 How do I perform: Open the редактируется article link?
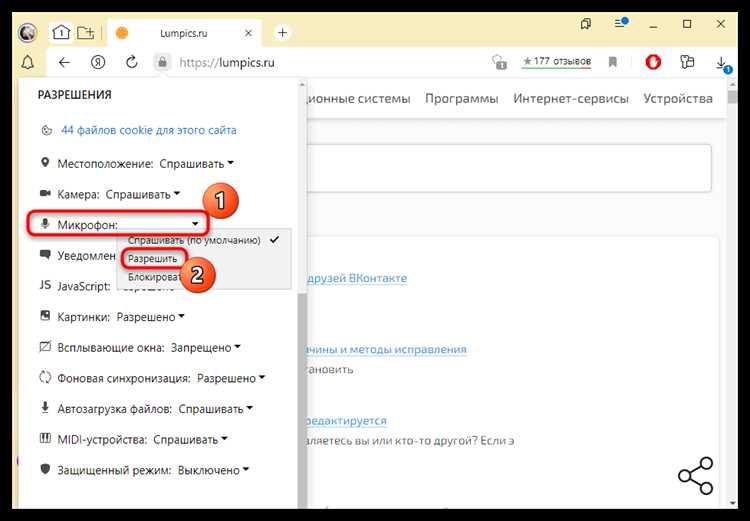pos(346,421)
